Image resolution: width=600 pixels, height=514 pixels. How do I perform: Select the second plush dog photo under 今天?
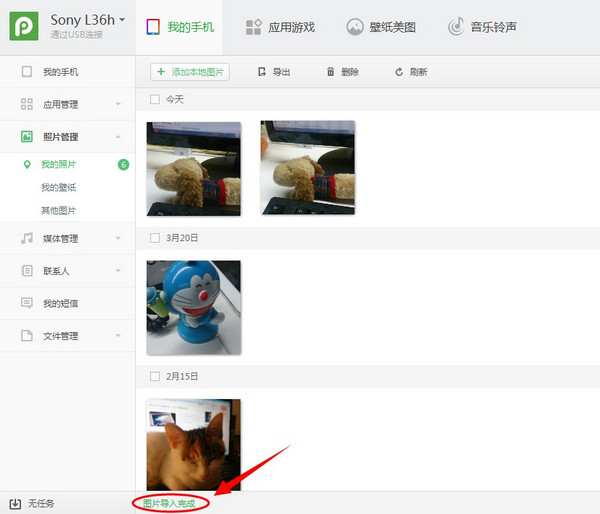coord(308,168)
